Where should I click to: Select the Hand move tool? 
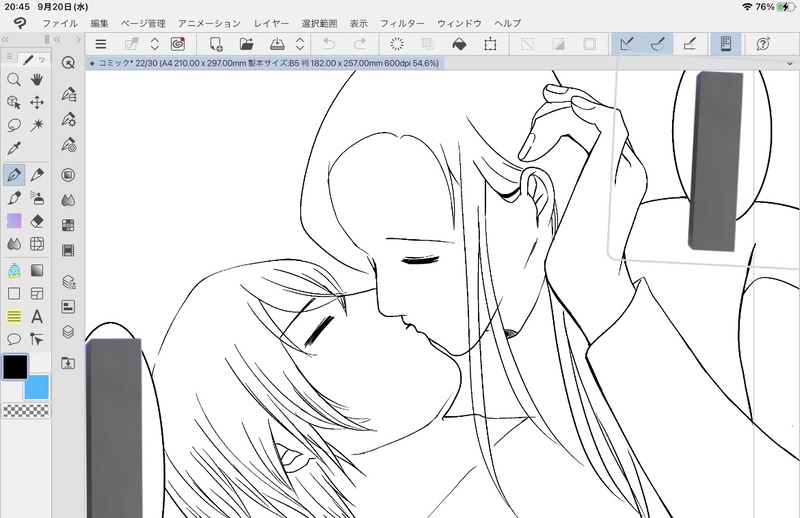tap(37, 80)
